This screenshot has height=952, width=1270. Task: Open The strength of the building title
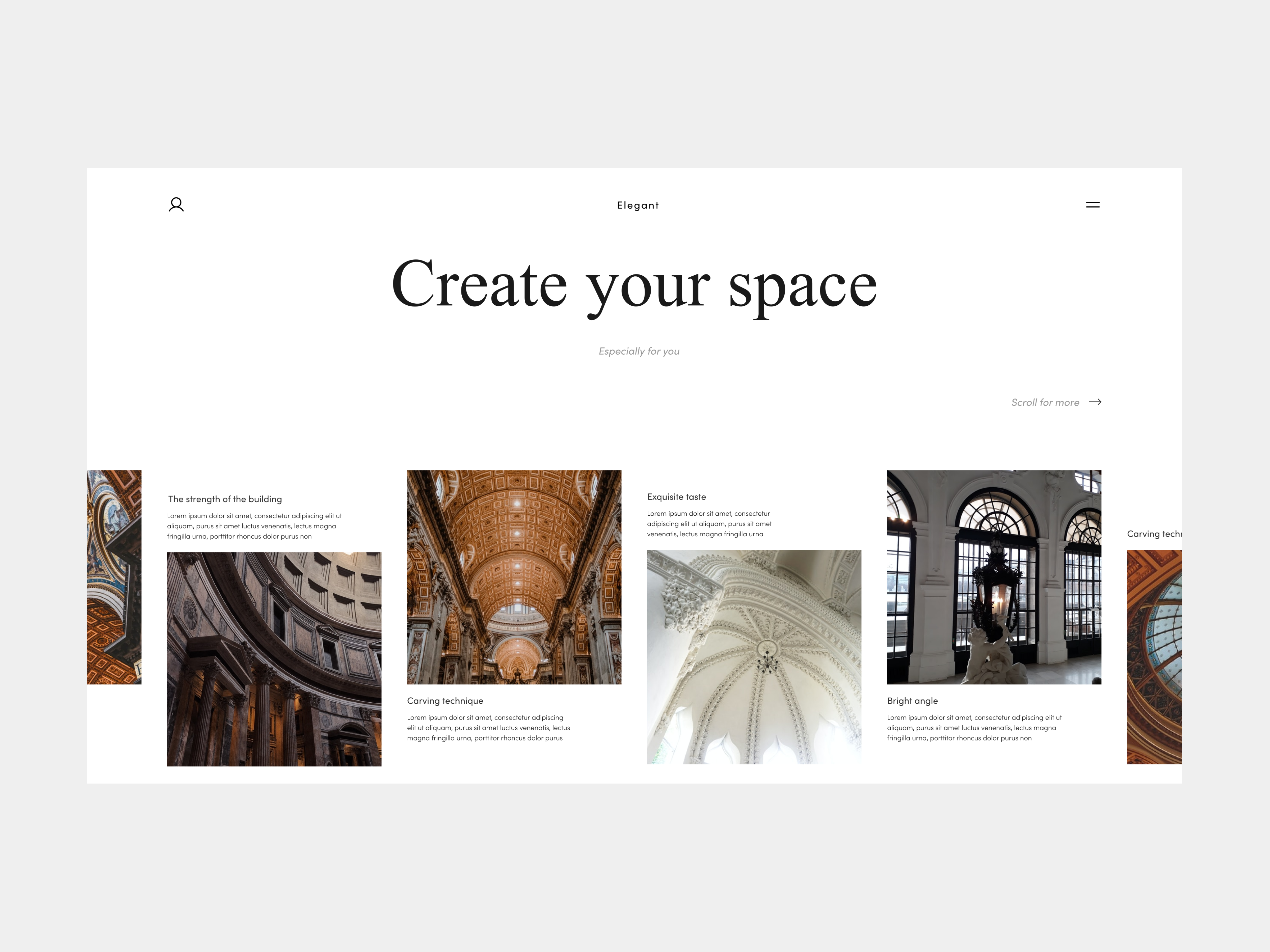pyautogui.click(x=225, y=499)
